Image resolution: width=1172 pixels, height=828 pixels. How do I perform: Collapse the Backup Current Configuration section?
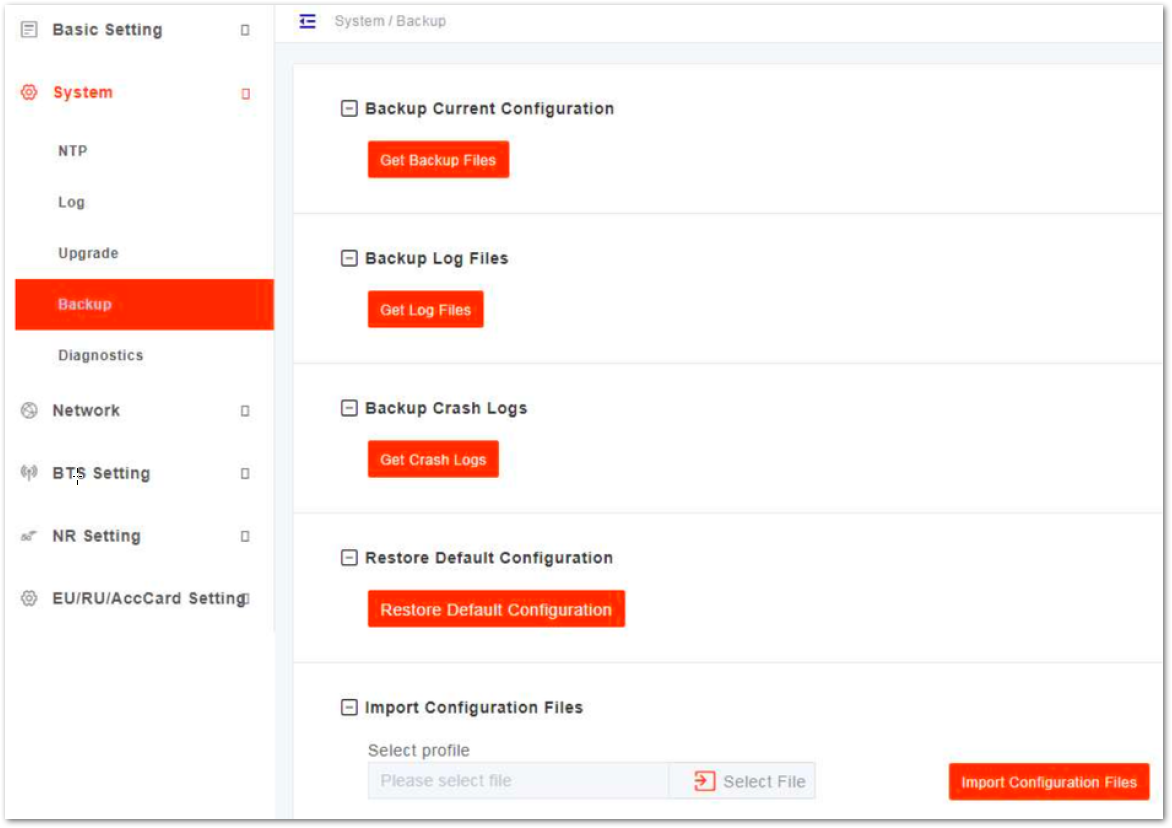[x=349, y=108]
